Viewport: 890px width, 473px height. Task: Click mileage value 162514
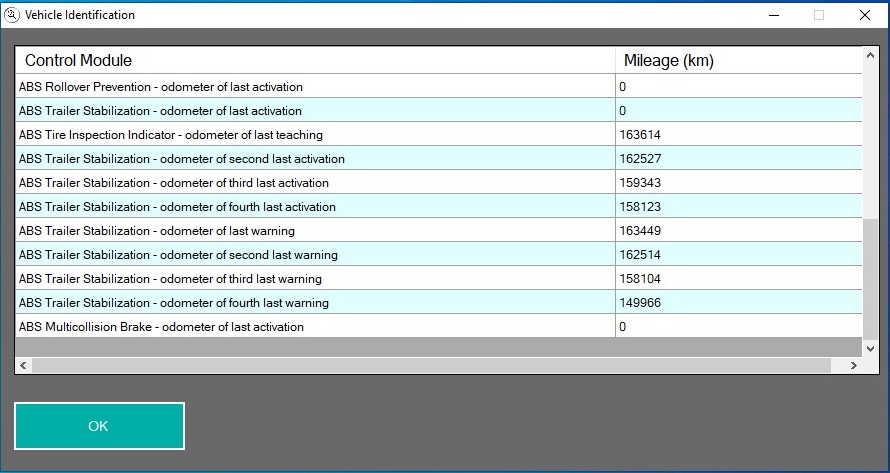point(640,254)
